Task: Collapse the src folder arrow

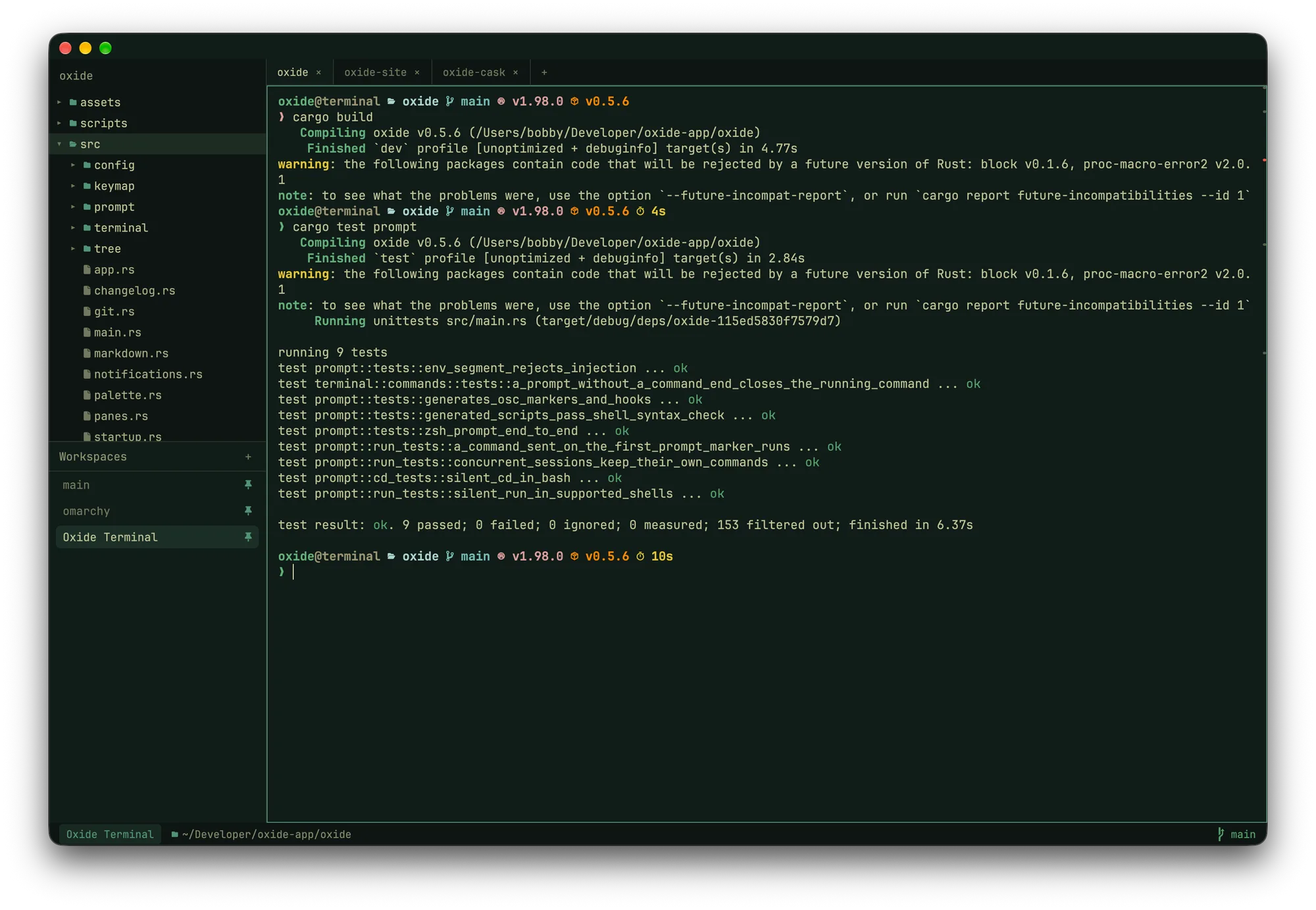Action: 59,144
